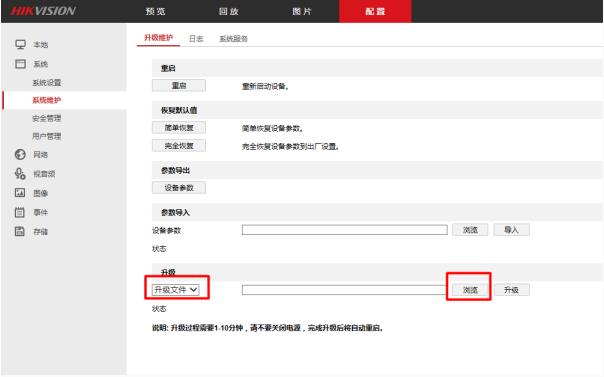
Task: Select the 本地 monitor icon in sidebar
Action: (x=20, y=44)
